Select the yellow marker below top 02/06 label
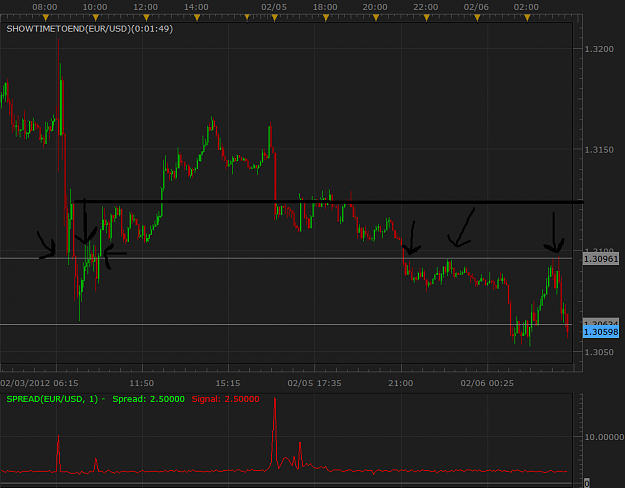 pos(477,18)
